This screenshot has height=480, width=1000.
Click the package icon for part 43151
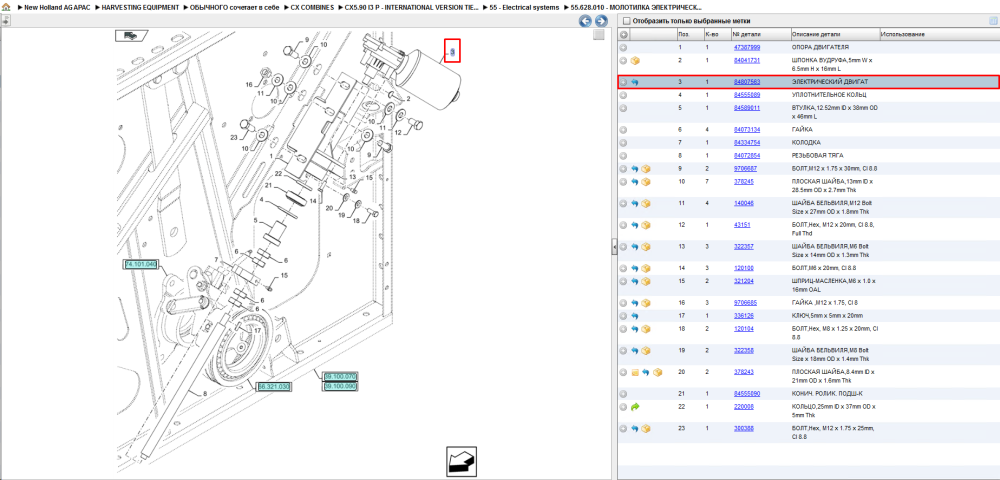(x=646, y=225)
